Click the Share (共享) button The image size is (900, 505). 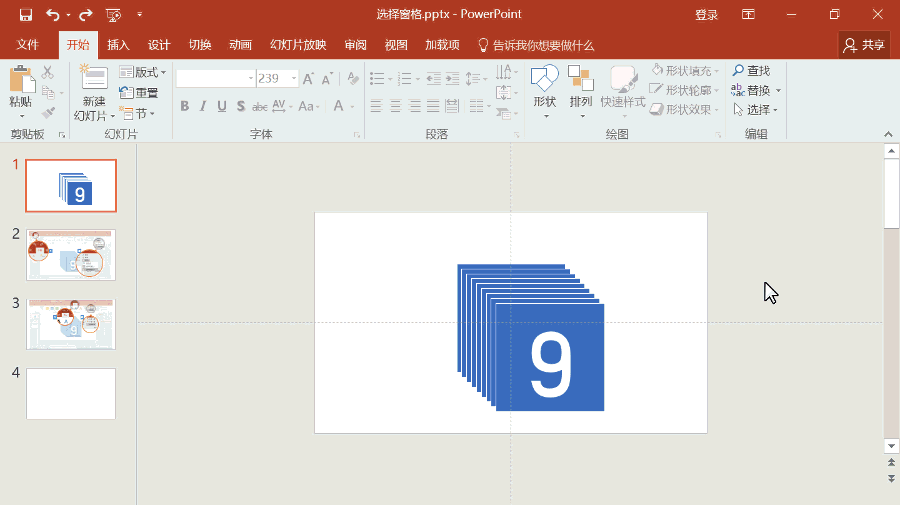point(864,45)
